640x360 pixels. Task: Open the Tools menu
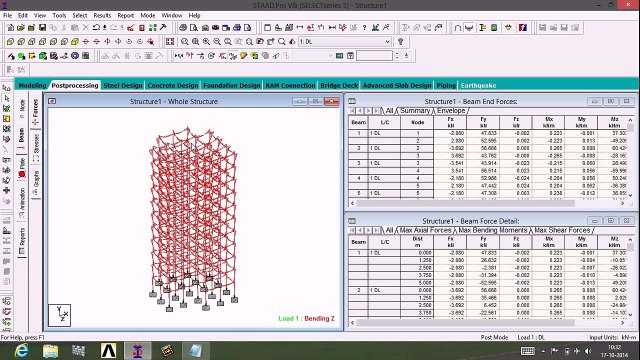59,16
